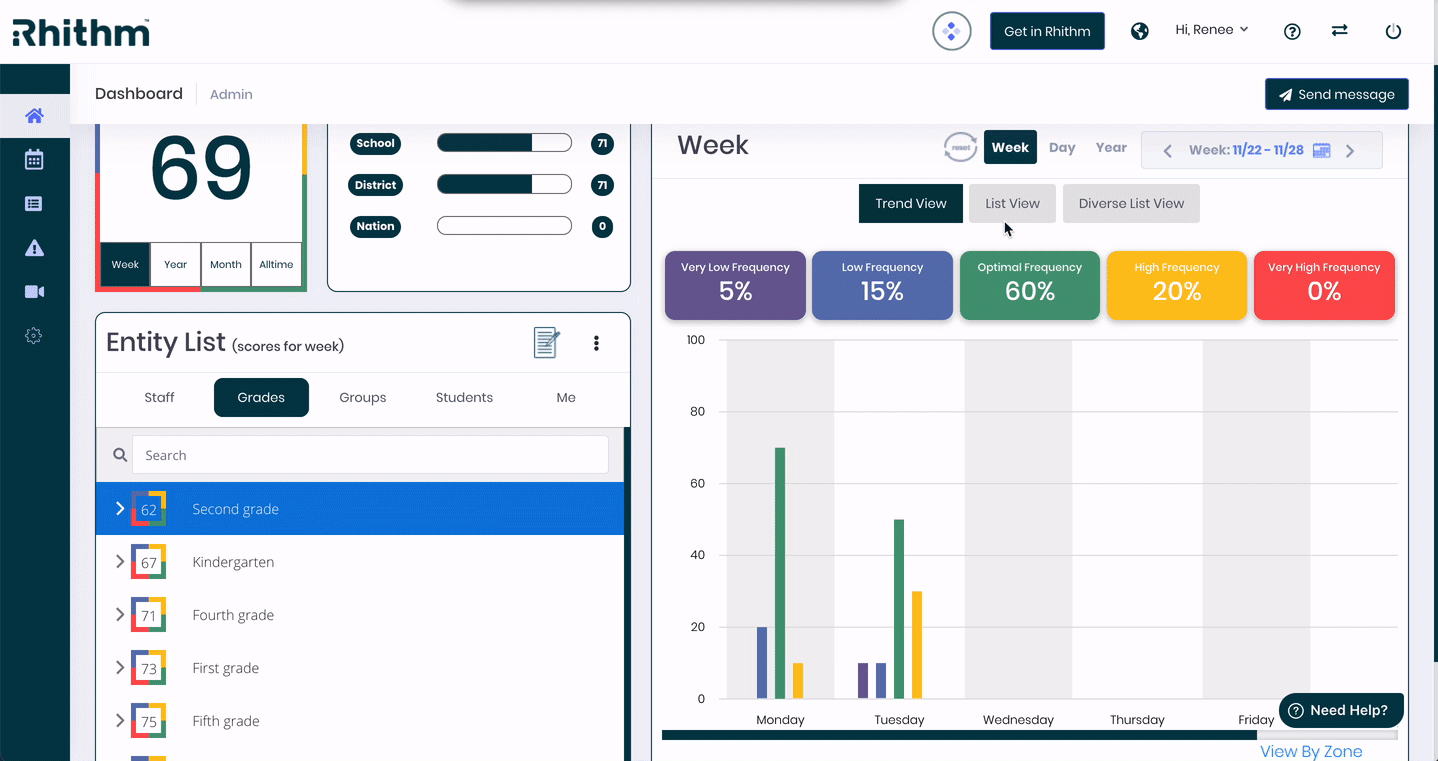
Task: Expand the Kindergarten row
Action: pos(120,562)
